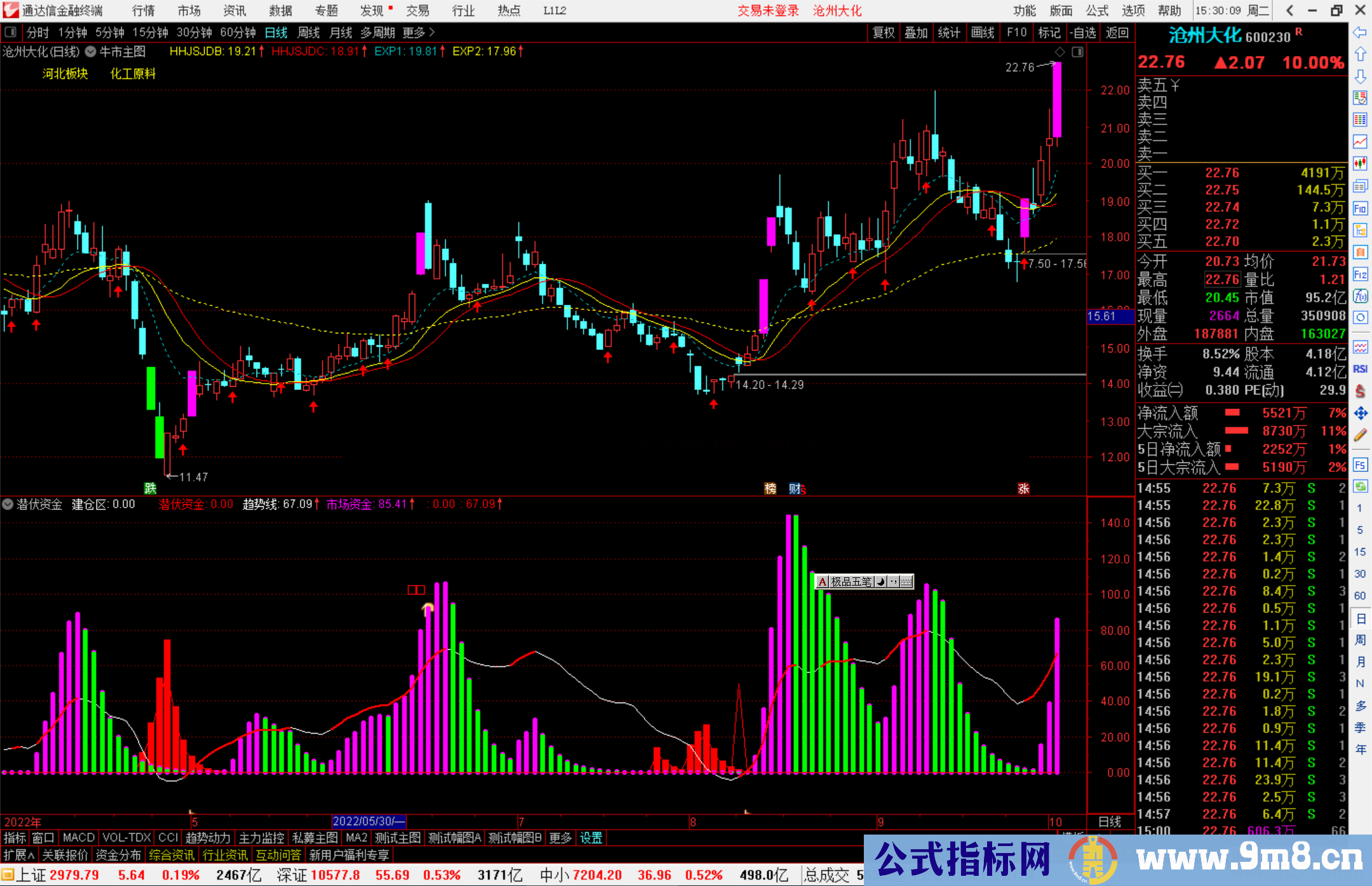Open the 行情 menu in the top bar
Viewport: 1372px width, 886px height.
click(x=144, y=11)
